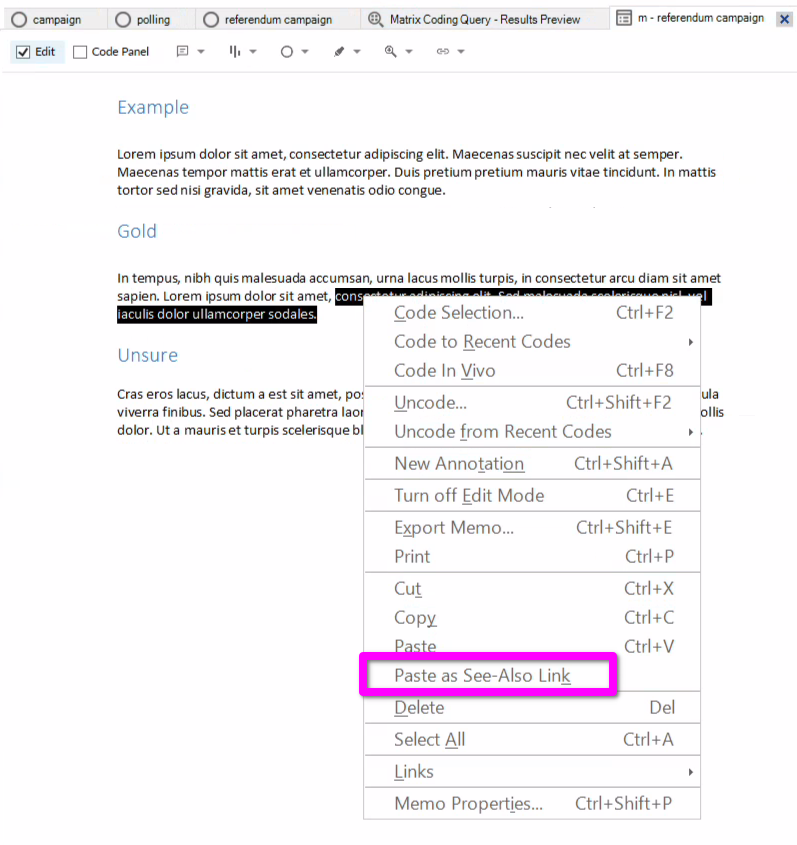Click the Gold heading in the memo
797x845 pixels.
coord(137,231)
